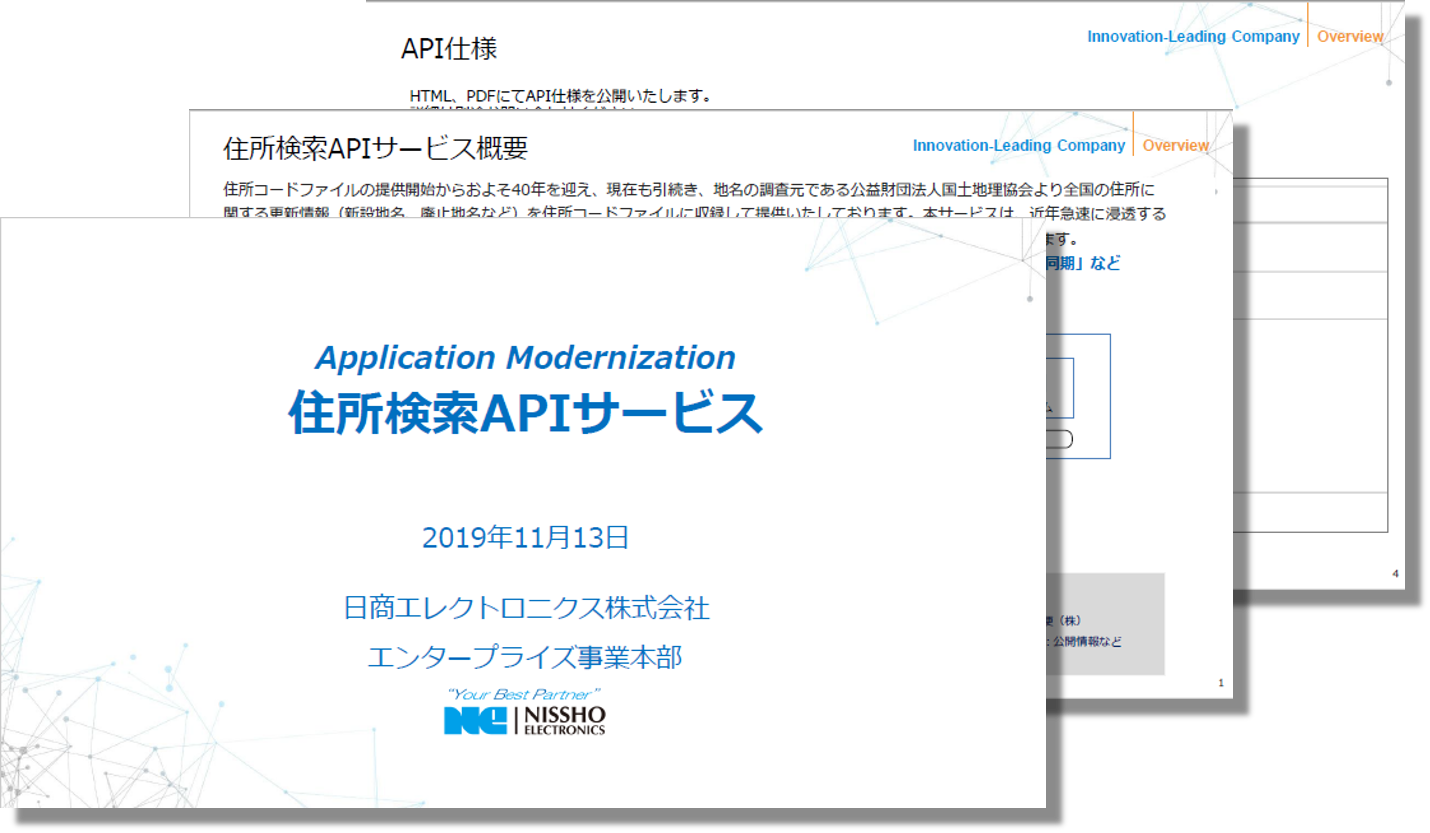Click the line 'HTML、PDFにてAPI仕様を公開いたします。'
This screenshot has width=1430, height=833.
coord(560,96)
